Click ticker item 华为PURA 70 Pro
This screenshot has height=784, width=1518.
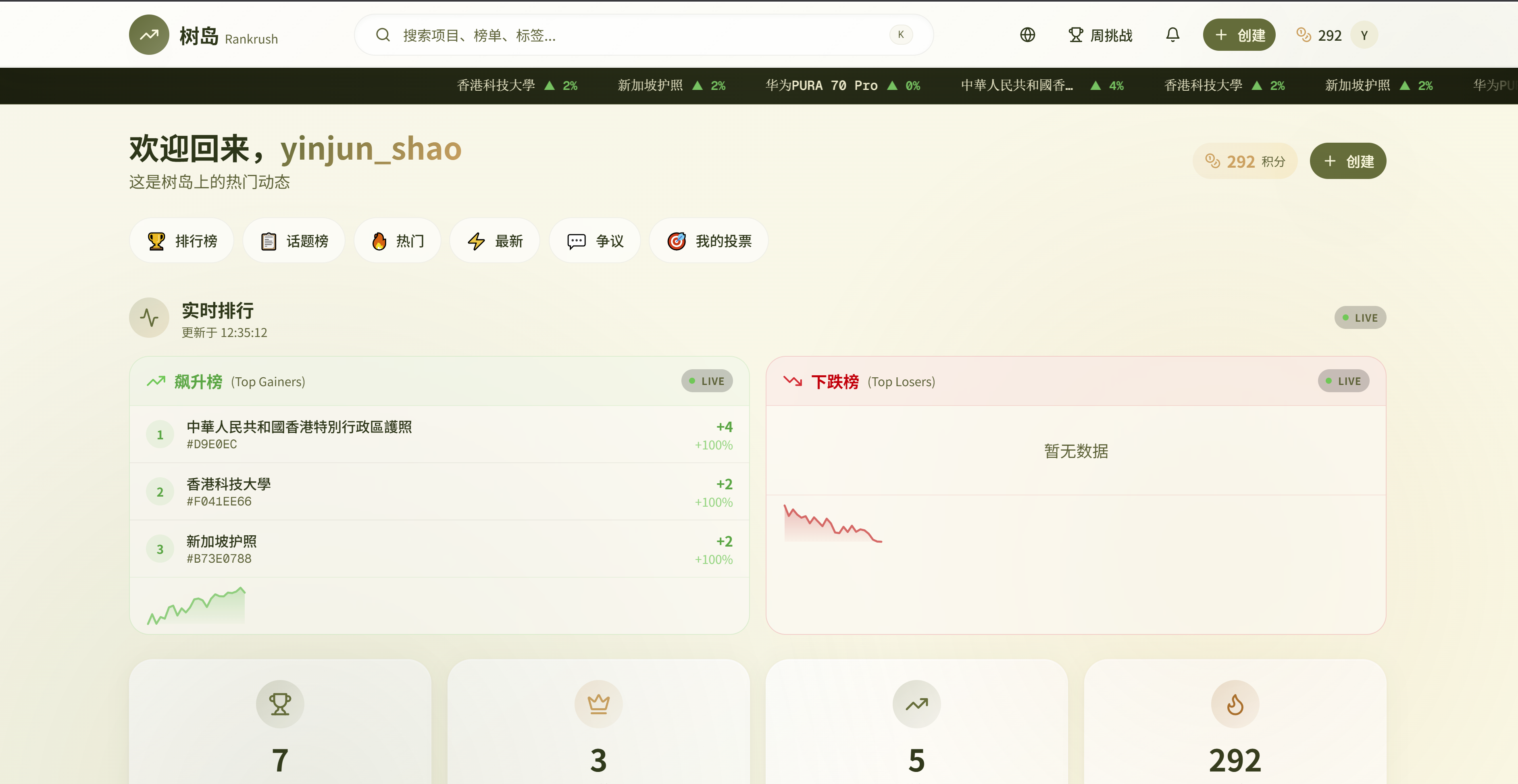843,85
